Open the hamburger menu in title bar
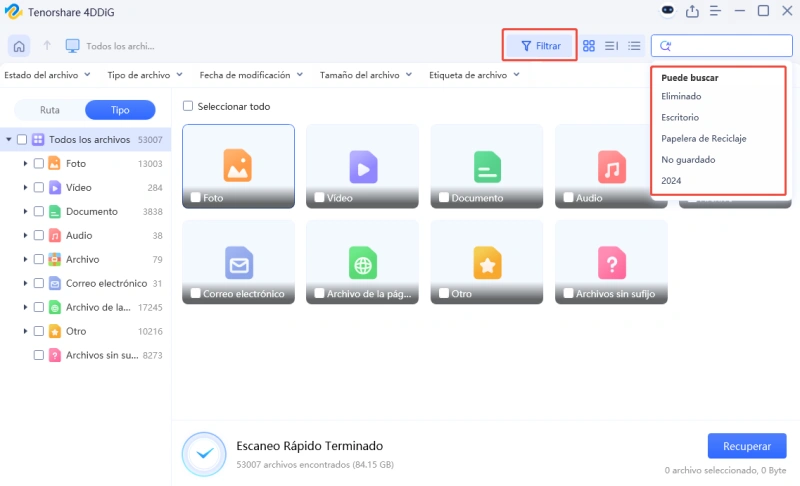 click(716, 11)
